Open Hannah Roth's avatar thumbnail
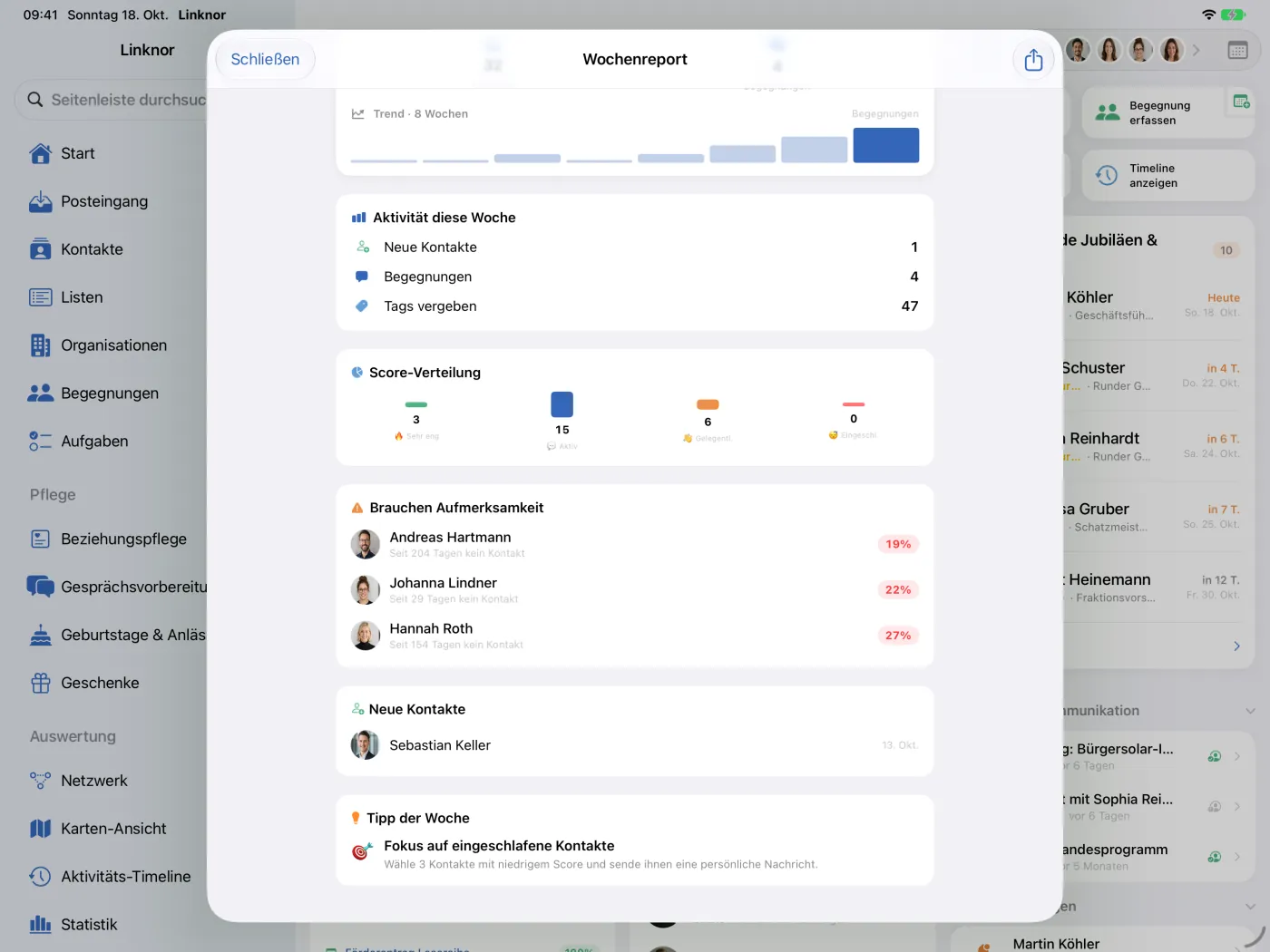Viewport: 1270px width, 952px height. [366, 636]
